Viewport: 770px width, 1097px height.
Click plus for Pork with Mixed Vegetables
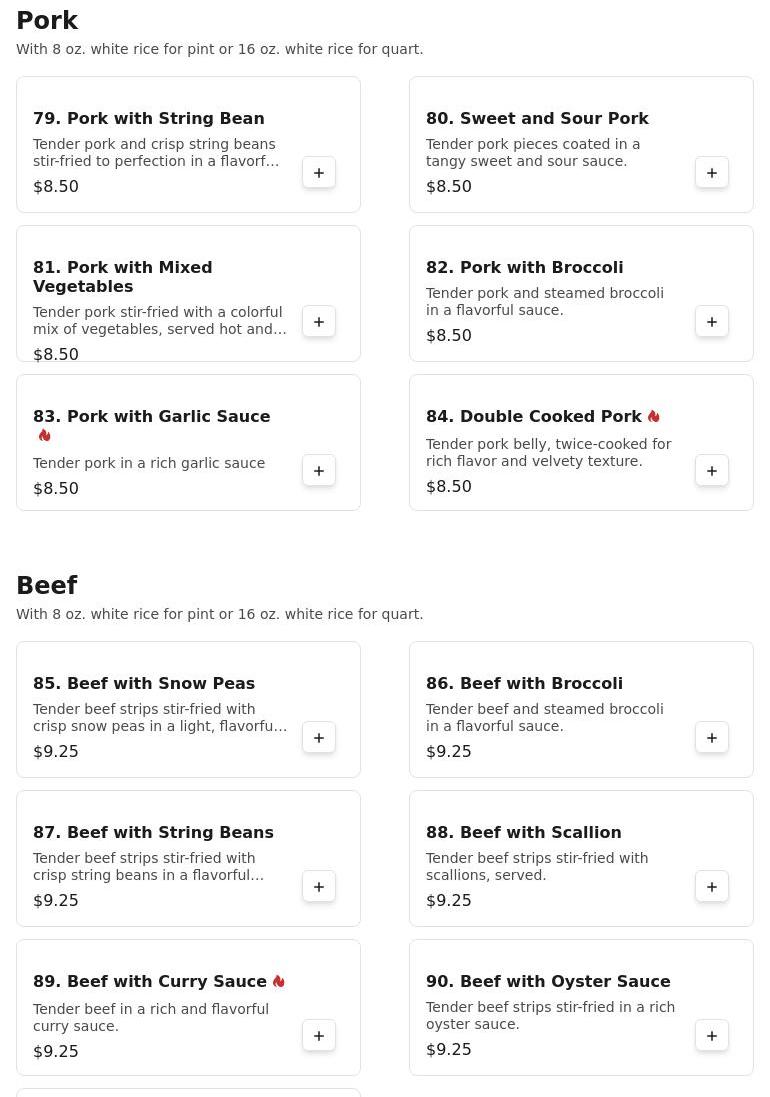319,322
